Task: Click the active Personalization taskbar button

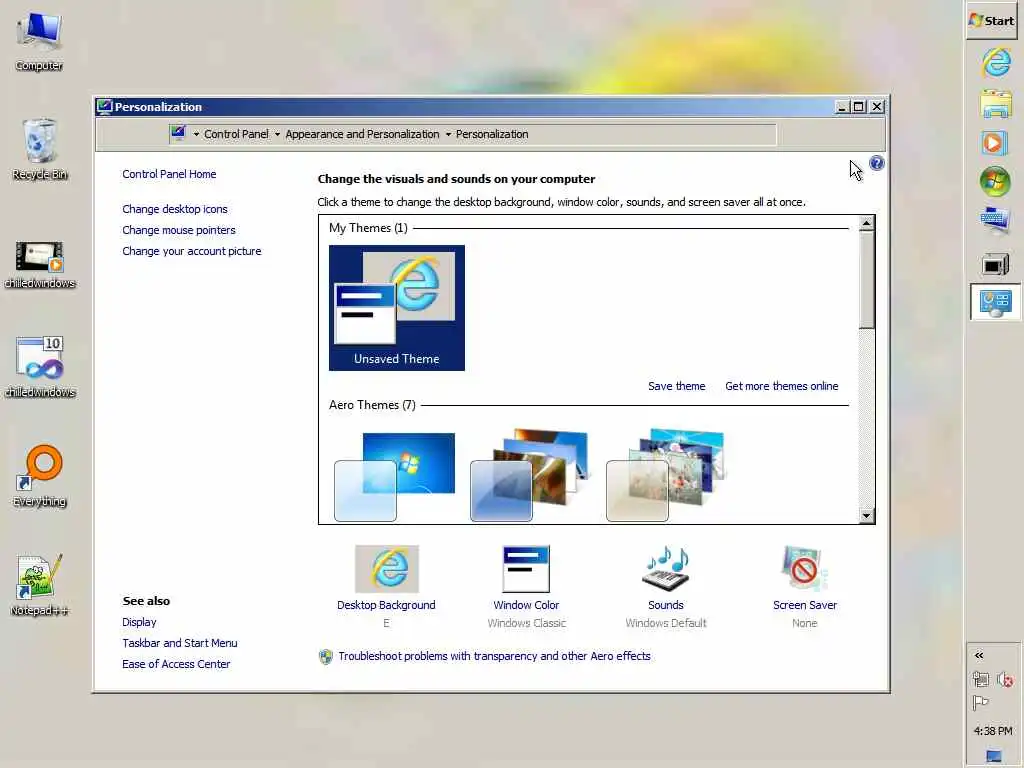Action: [995, 302]
